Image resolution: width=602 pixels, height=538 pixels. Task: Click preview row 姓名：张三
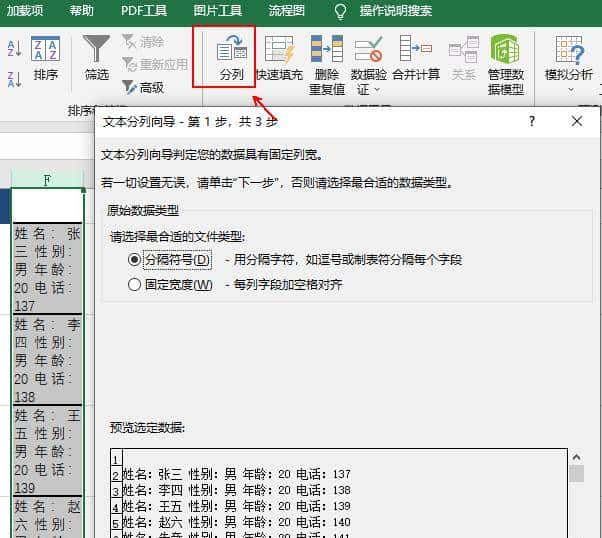(236, 474)
